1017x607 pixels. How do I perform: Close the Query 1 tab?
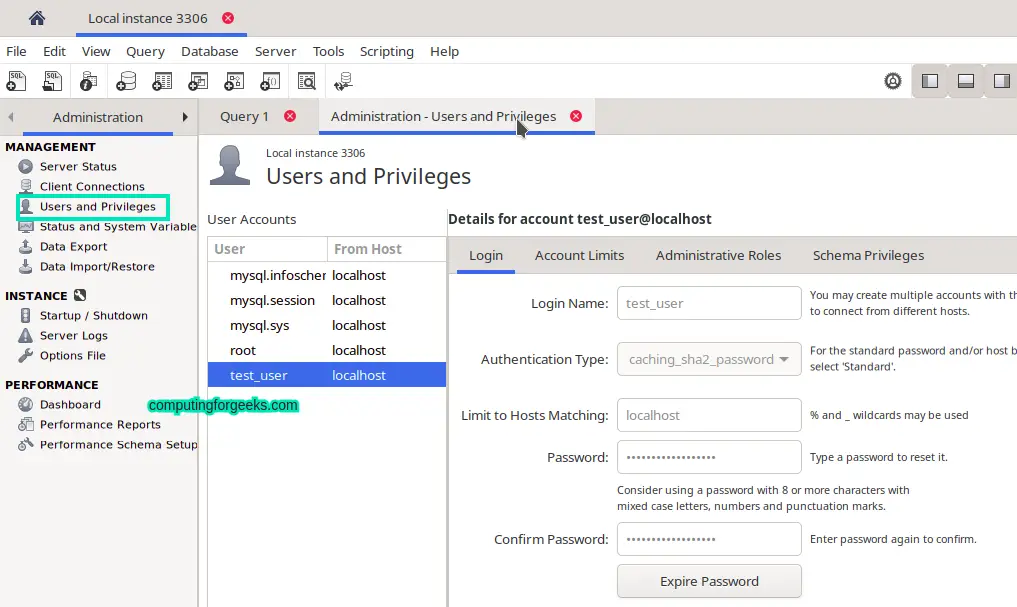pos(290,116)
